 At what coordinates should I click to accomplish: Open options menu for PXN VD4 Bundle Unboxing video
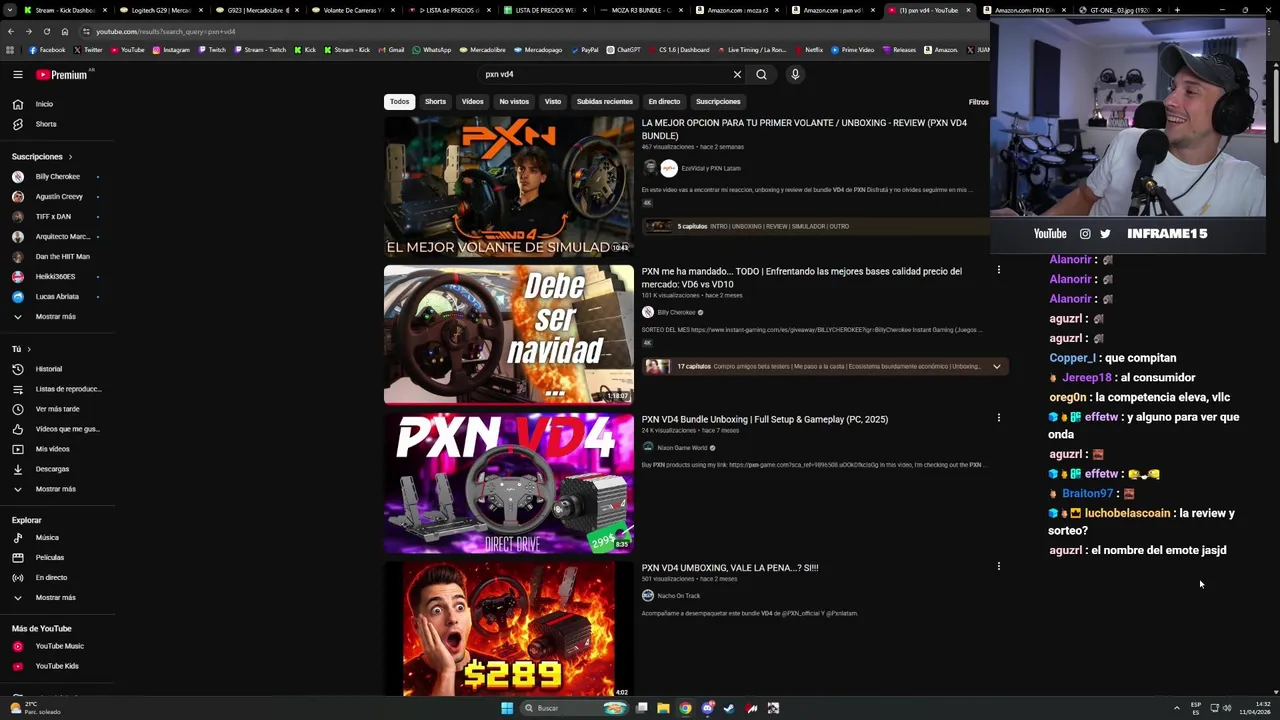(998, 418)
